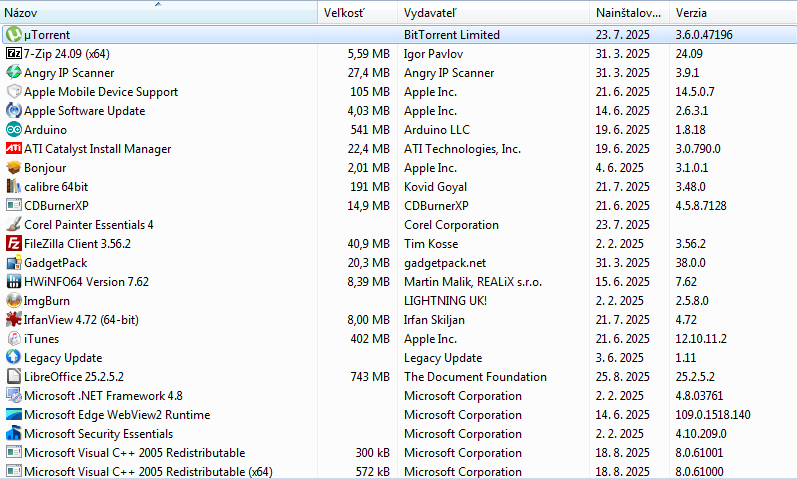Click version number '3.6.0.47196'
This screenshot has height=479, width=797.
pos(704,35)
